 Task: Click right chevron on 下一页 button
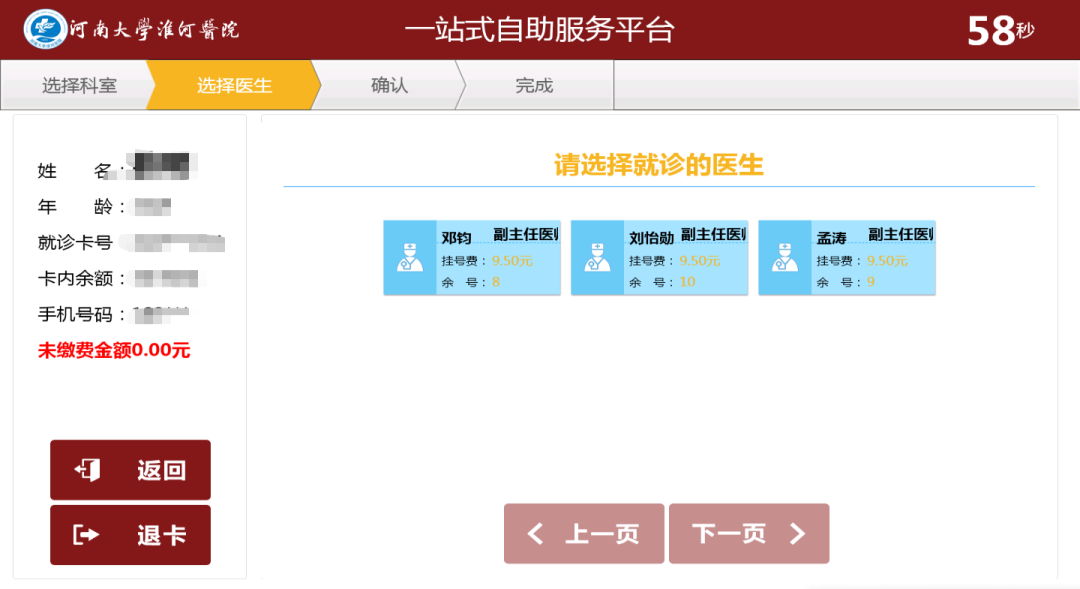point(797,533)
